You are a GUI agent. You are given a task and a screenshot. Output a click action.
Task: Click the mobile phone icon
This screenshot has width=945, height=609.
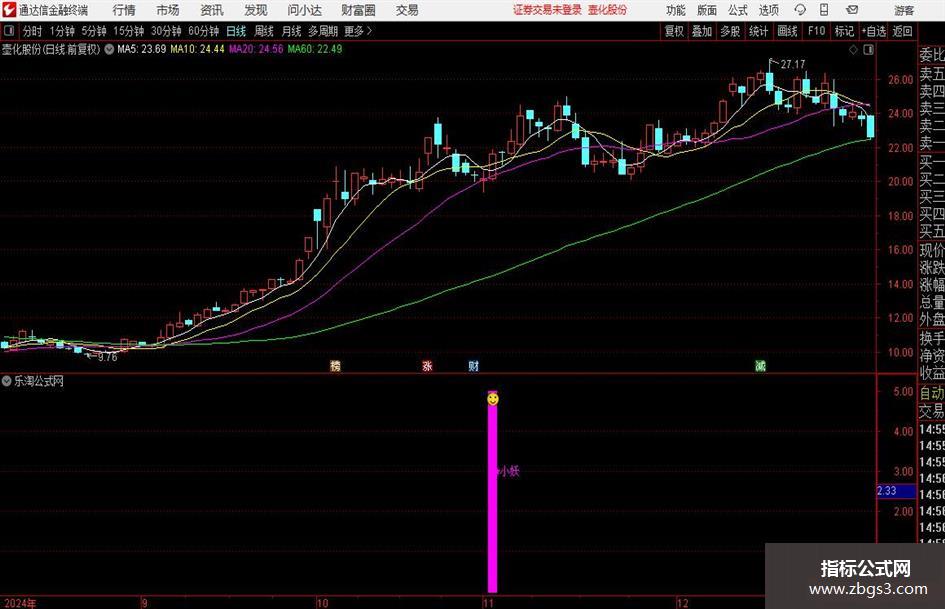pos(824,10)
